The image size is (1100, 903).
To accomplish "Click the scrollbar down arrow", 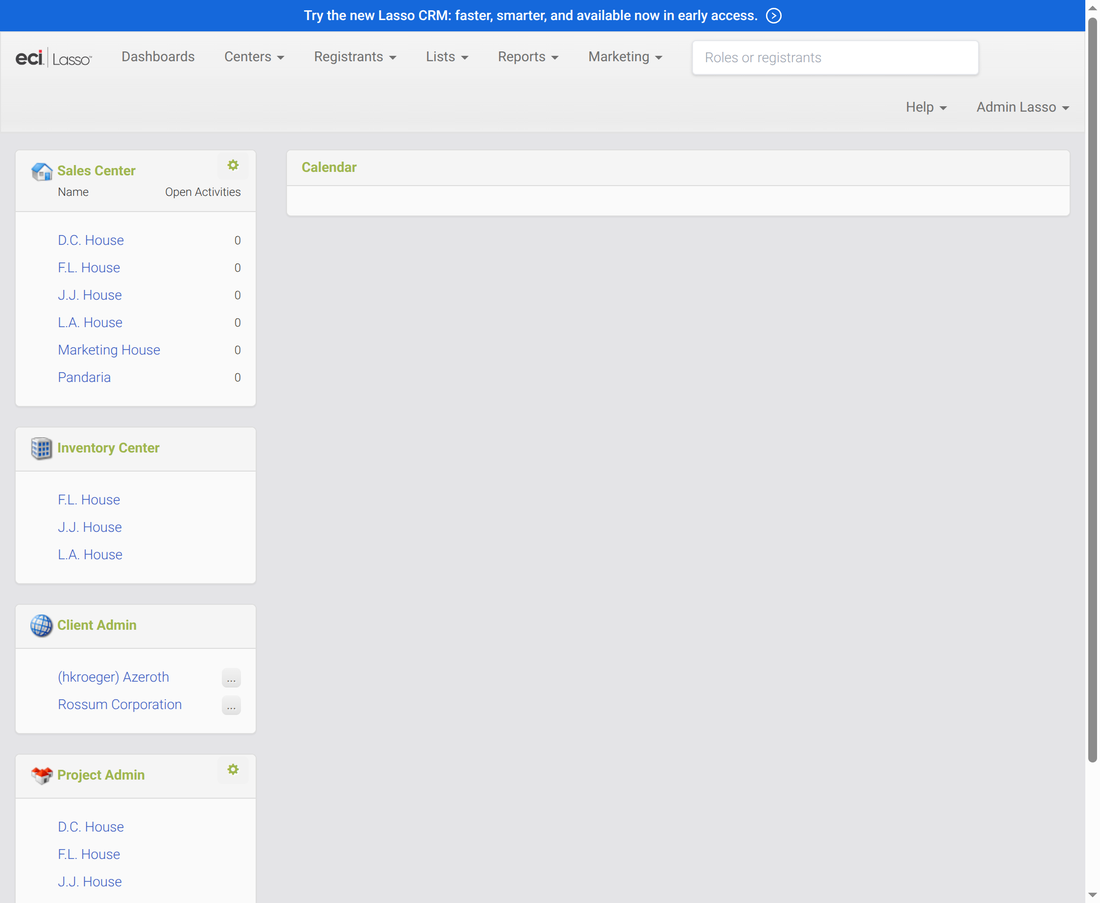I will click(1092, 896).
